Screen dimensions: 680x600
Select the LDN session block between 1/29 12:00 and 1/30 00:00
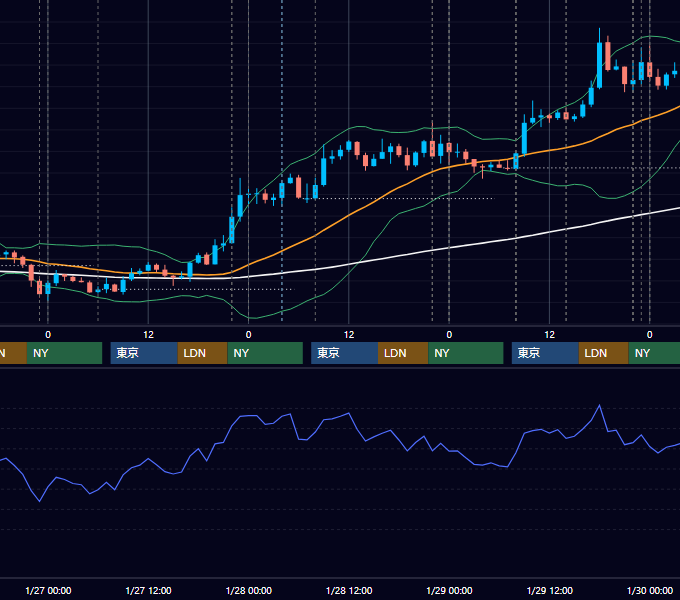pos(604,353)
